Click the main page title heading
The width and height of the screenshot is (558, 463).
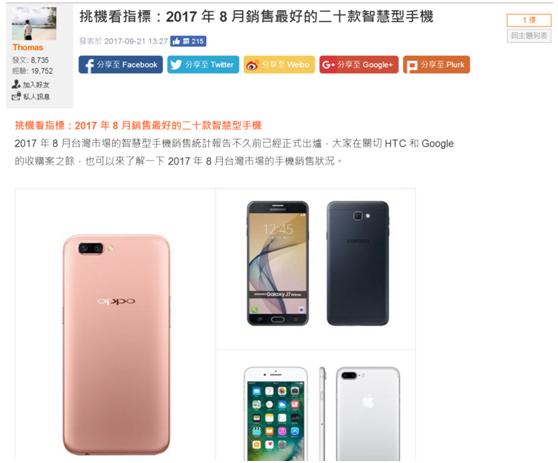coord(256,17)
